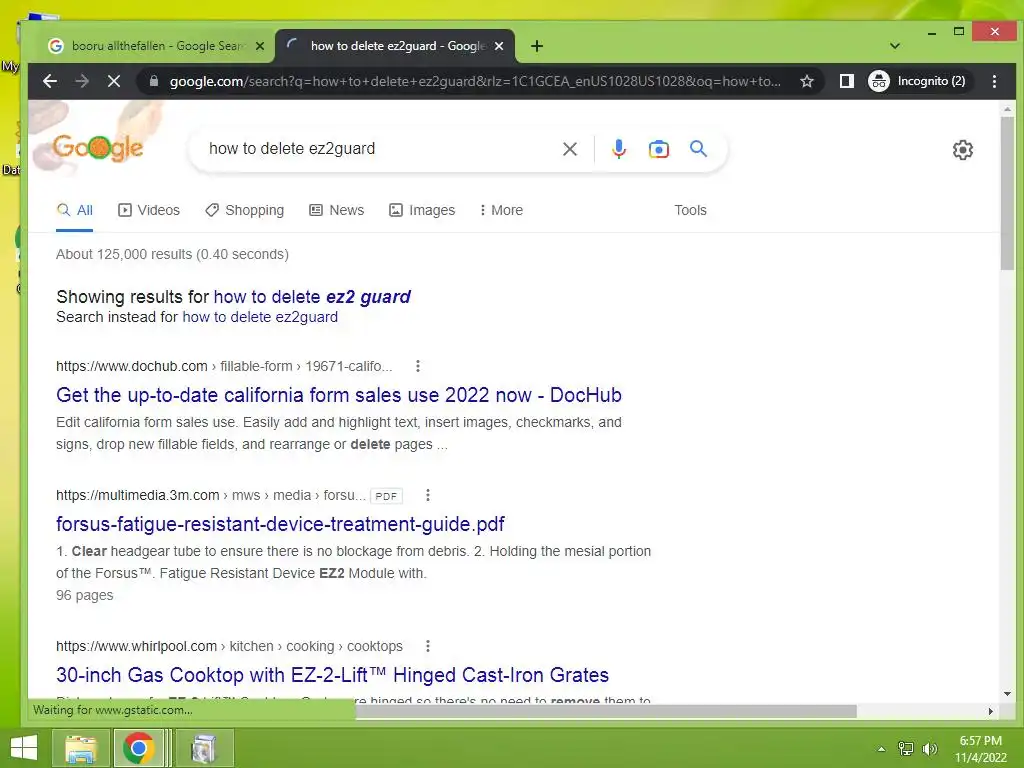Open search Tools options

click(690, 210)
